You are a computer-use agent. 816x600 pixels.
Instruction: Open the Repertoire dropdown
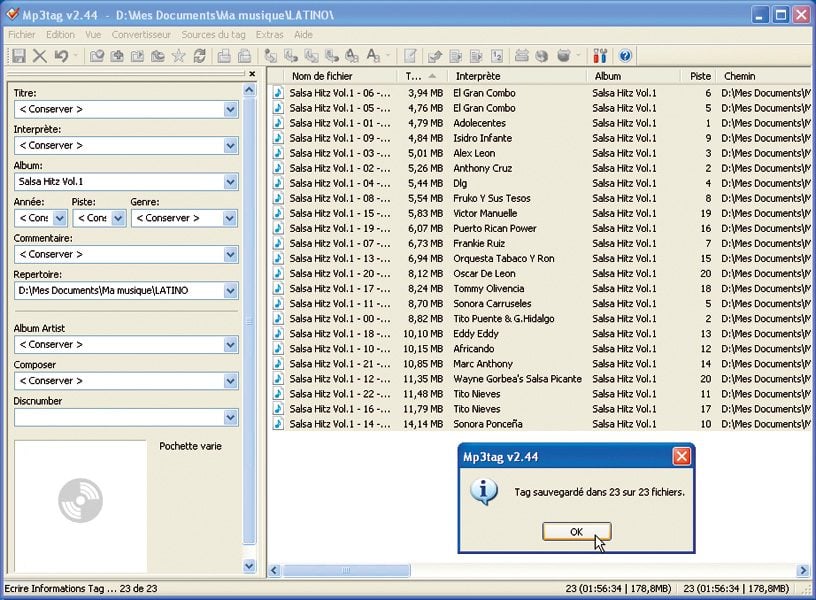coord(230,291)
